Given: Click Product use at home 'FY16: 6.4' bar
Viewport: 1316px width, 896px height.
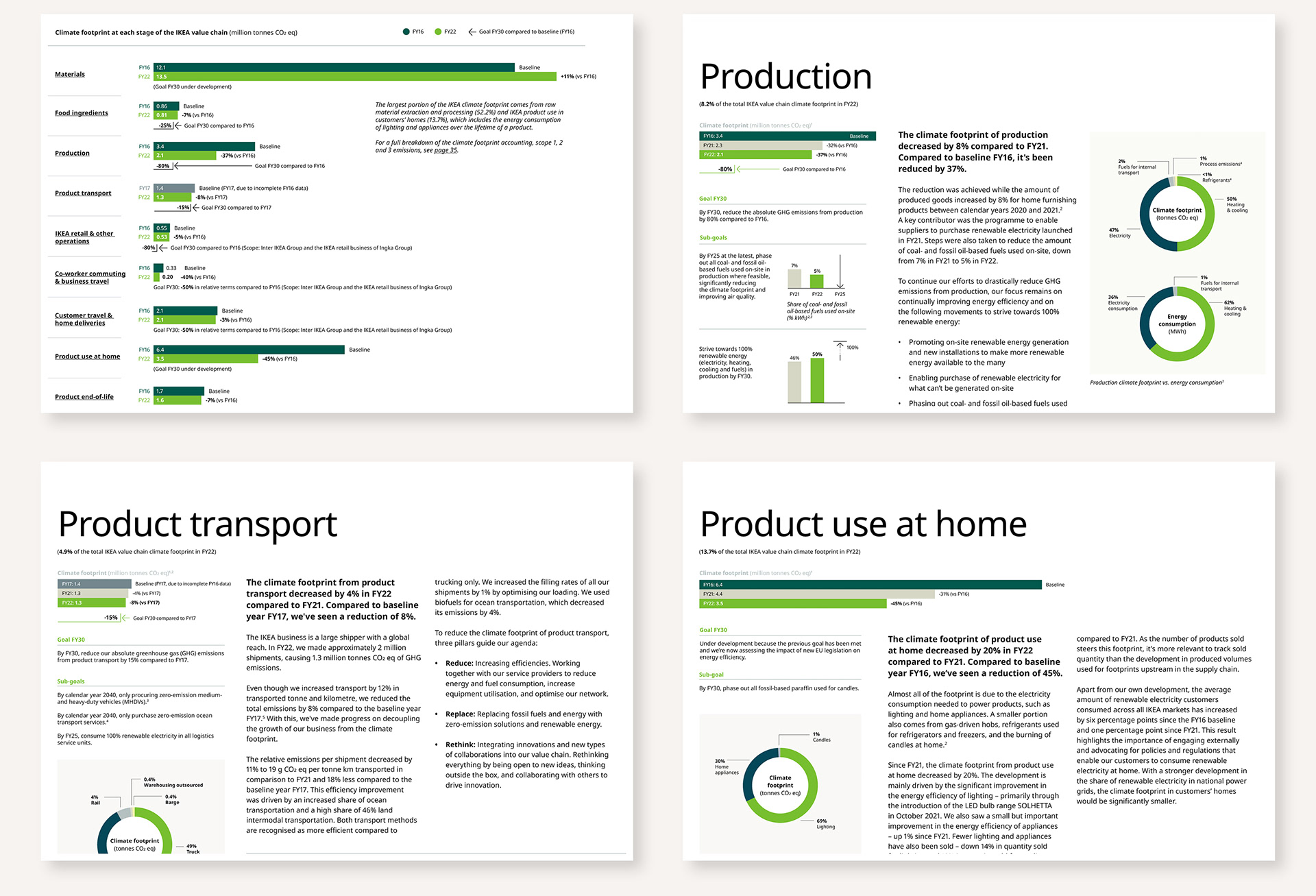Looking at the screenshot, I should [x=870, y=585].
